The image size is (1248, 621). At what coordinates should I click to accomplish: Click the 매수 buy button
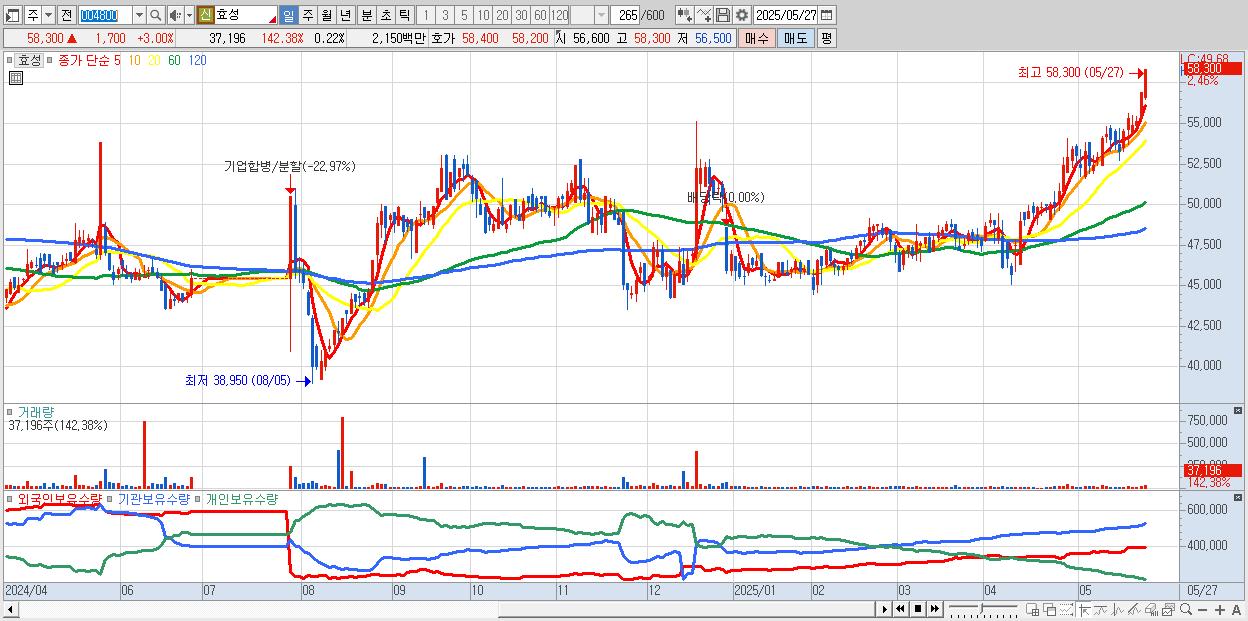pyautogui.click(x=756, y=38)
